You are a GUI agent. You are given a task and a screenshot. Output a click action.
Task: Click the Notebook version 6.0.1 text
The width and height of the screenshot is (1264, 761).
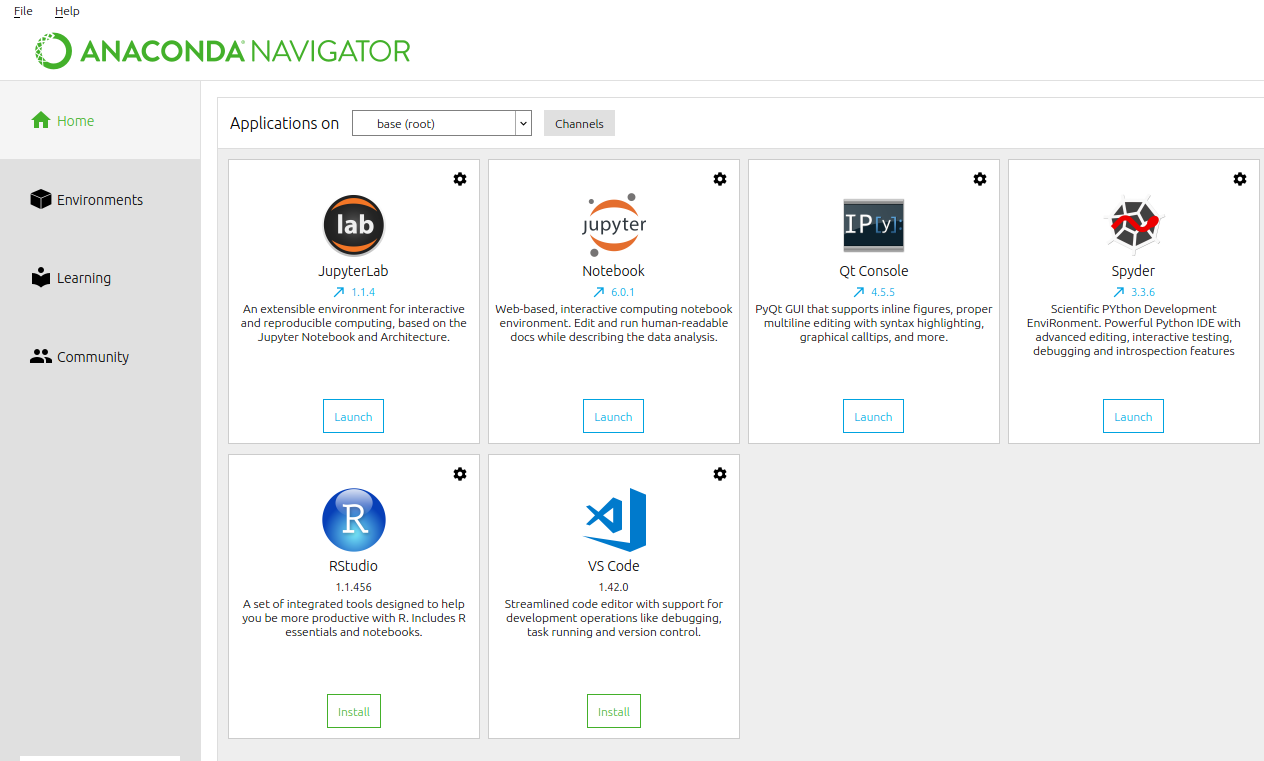623,293
